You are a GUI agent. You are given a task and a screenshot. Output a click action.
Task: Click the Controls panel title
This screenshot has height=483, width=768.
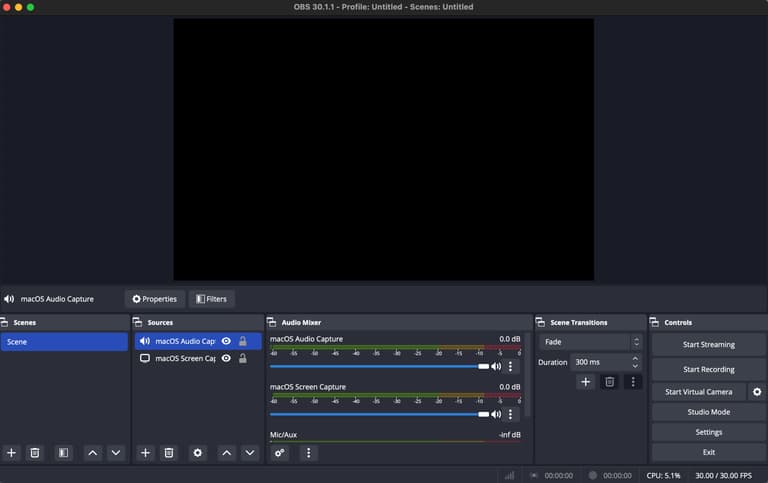pos(678,322)
